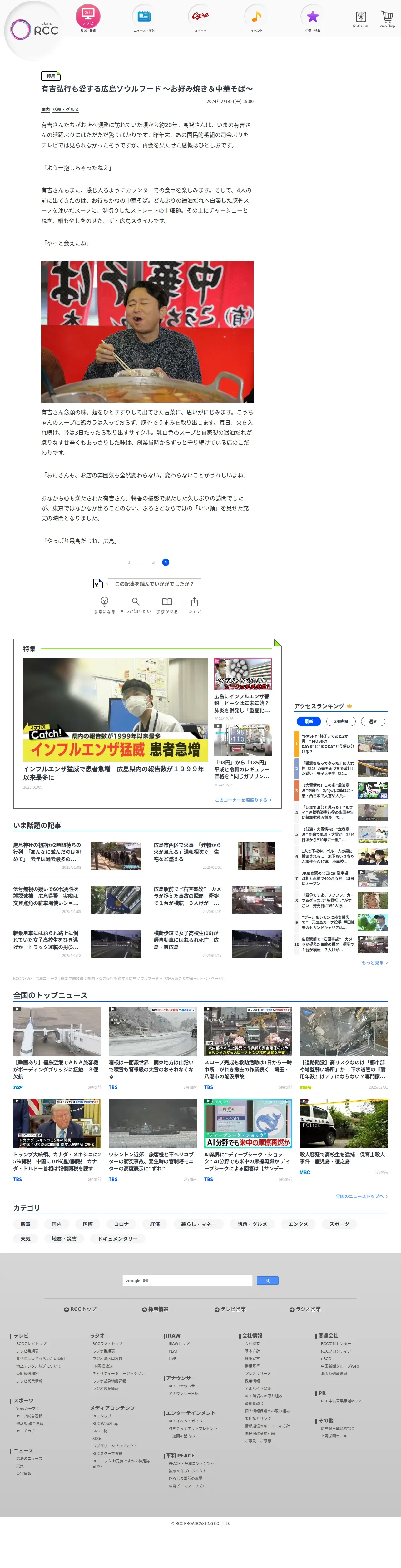This screenshot has height=1568, width=401.
Task: Click the Google search magnifier button
Action: coord(267,1281)
